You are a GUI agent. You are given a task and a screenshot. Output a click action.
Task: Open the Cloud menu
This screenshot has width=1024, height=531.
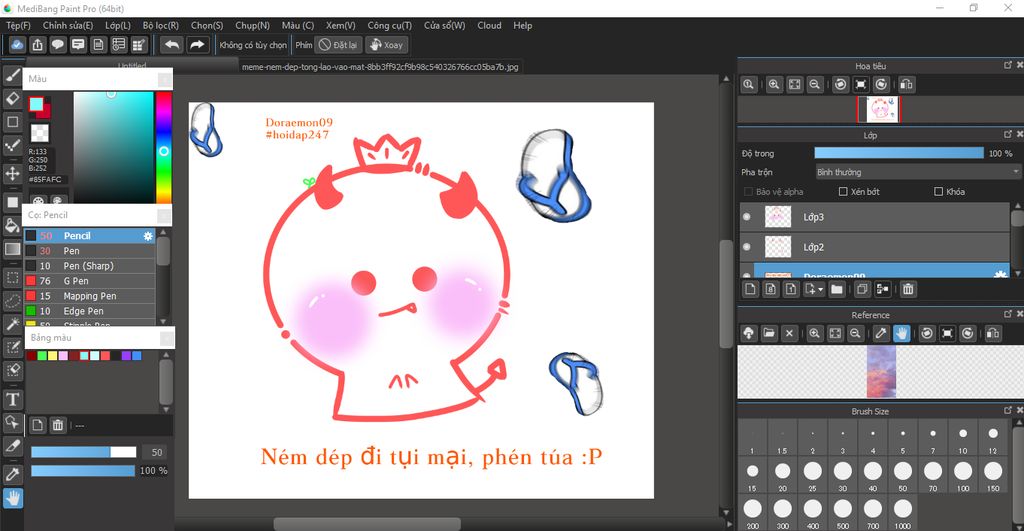[x=489, y=25]
